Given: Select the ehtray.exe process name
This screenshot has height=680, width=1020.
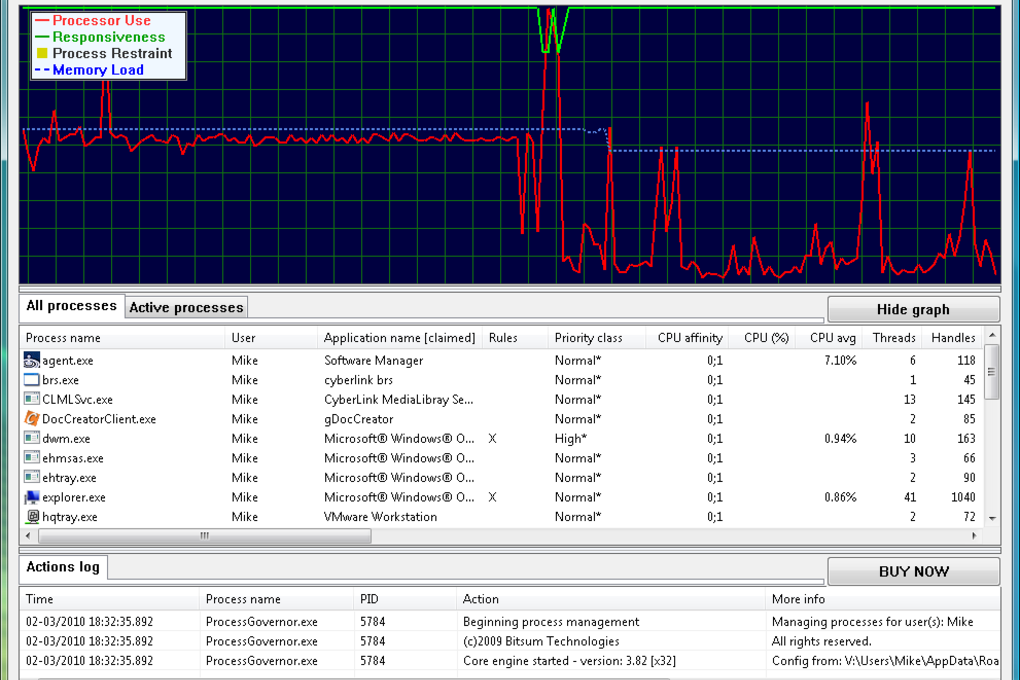Looking at the screenshot, I should [x=69, y=478].
